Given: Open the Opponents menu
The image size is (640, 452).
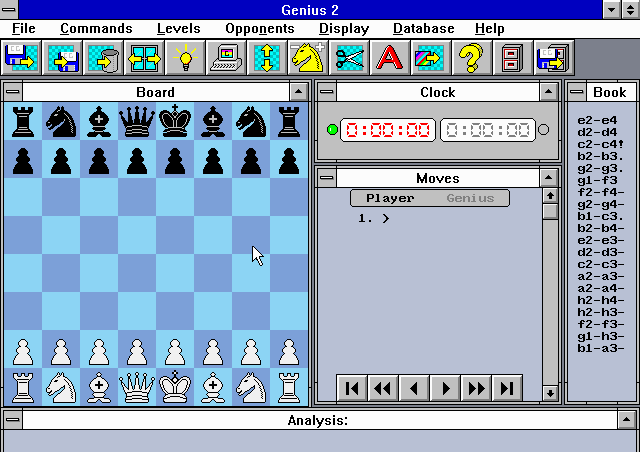Looking at the screenshot, I should 259,29.
